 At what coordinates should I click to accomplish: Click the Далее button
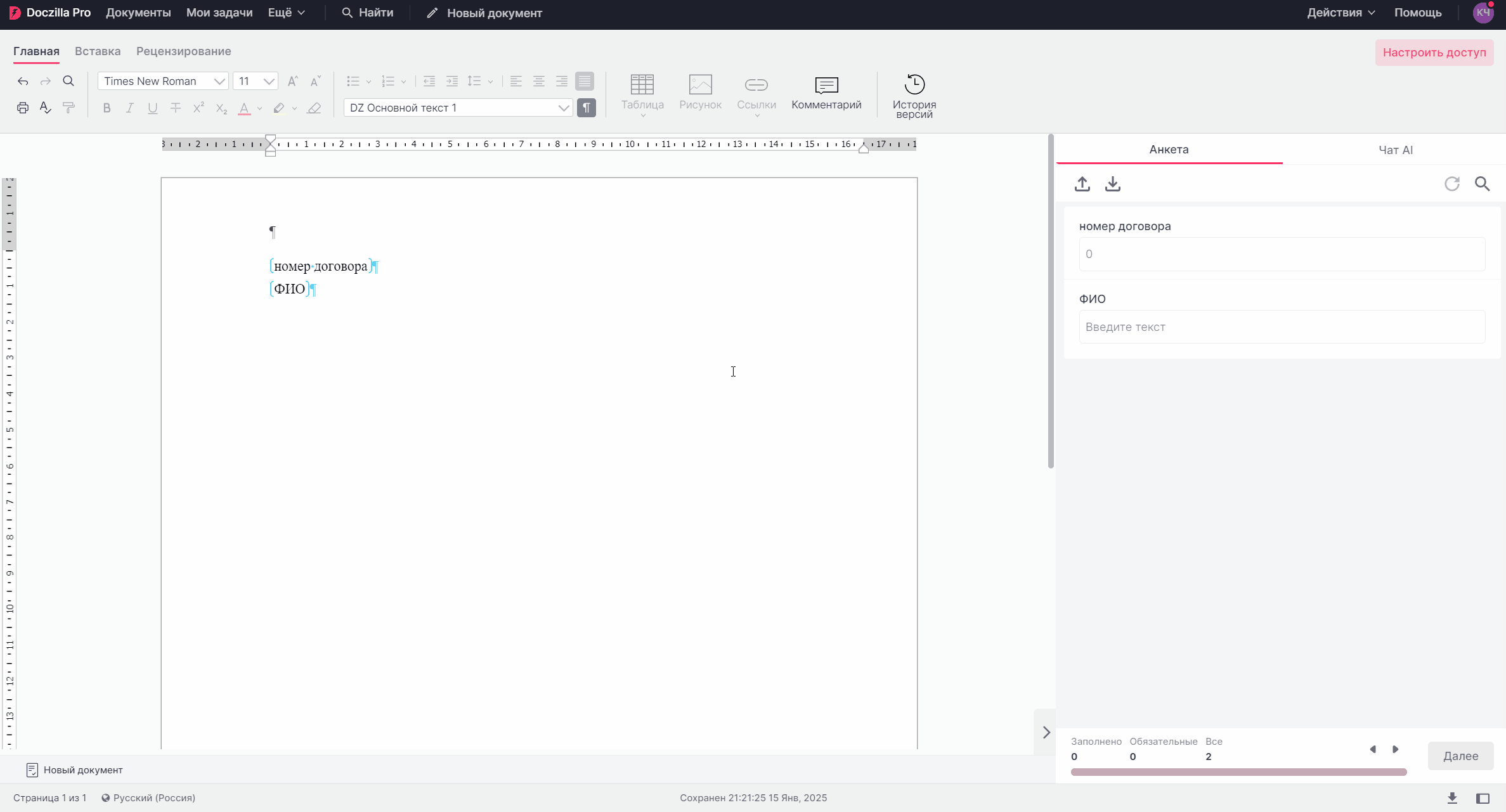[1460, 756]
